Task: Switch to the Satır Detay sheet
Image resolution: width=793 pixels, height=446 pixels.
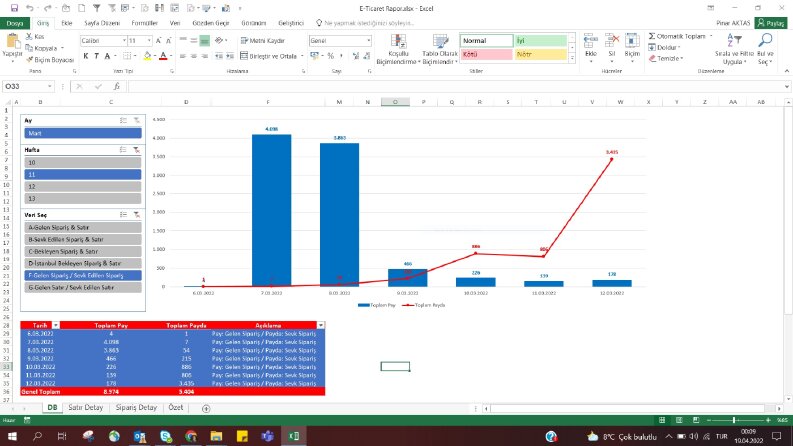Action: point(85,407)
